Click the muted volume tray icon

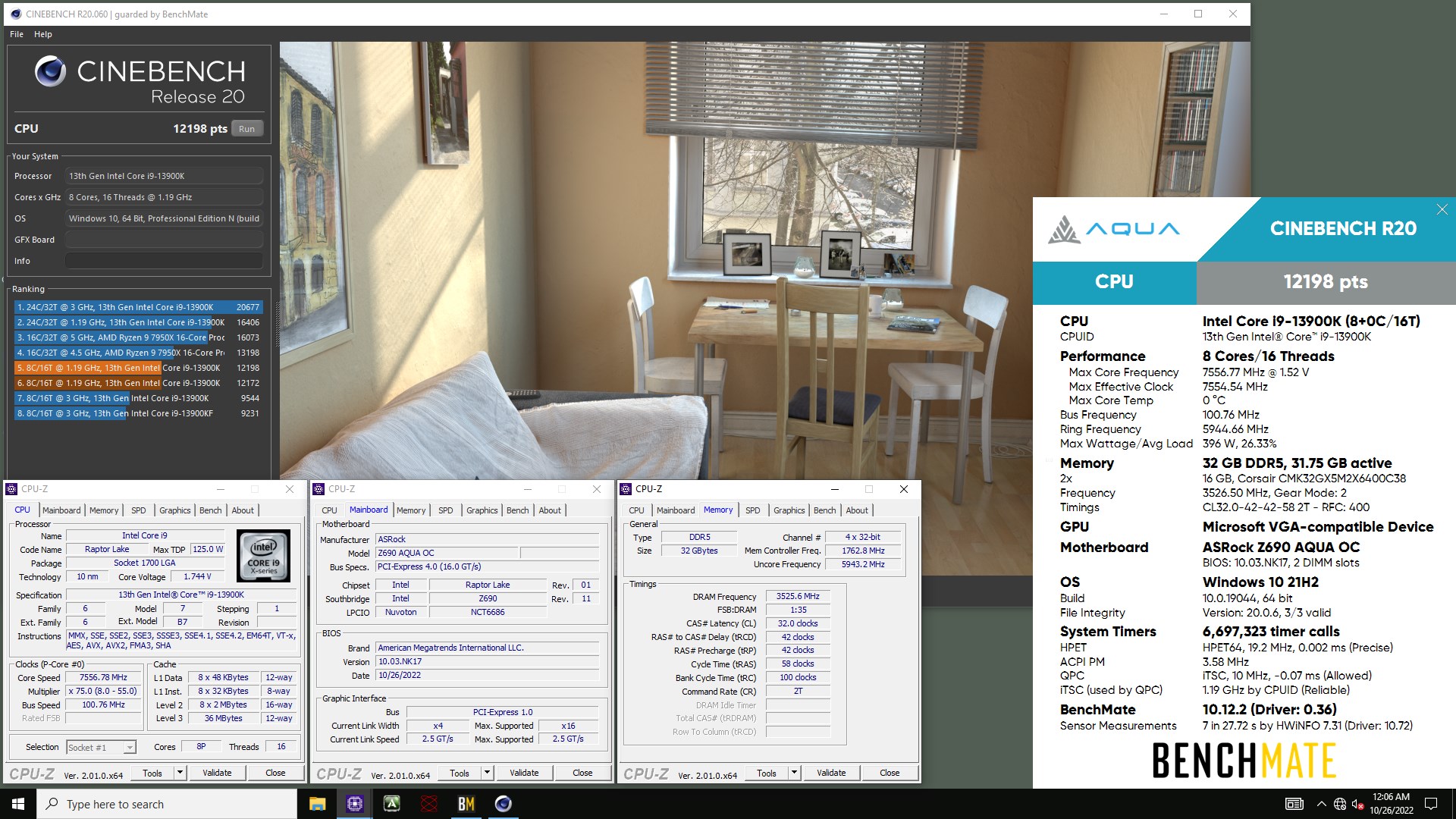[x=1357, y=804]
